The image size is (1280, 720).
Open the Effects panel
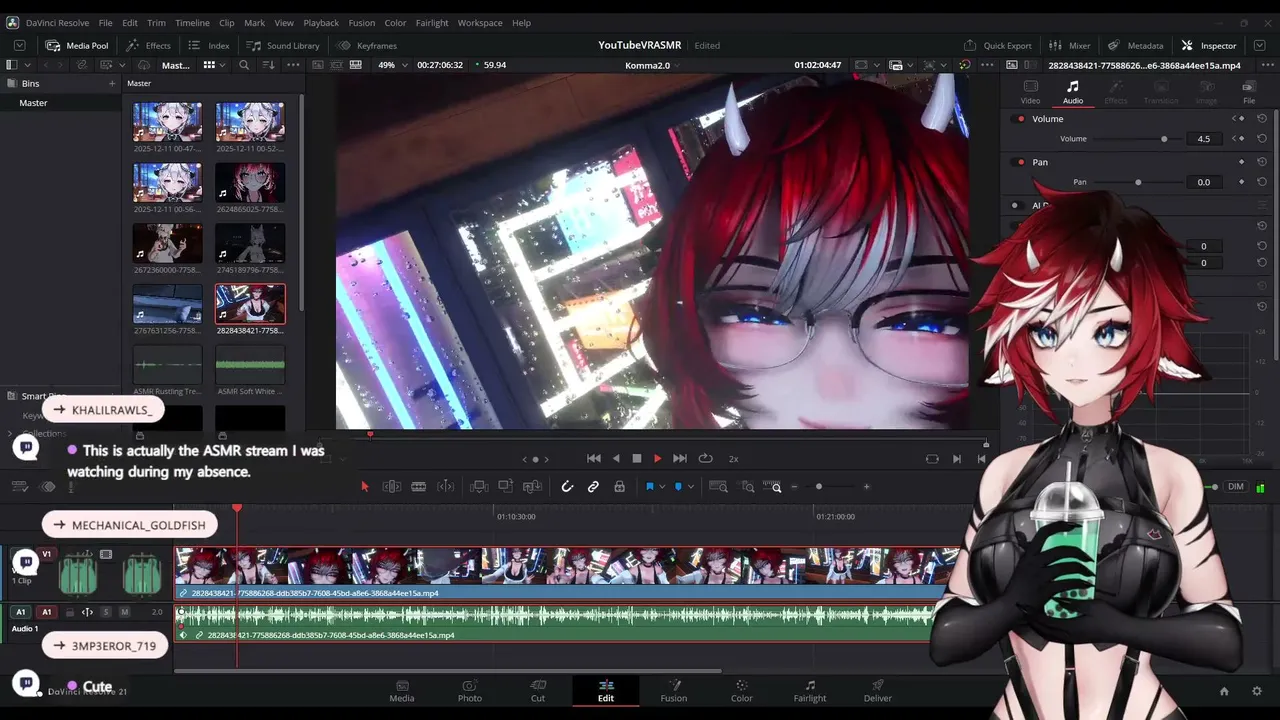pos(148,45)
